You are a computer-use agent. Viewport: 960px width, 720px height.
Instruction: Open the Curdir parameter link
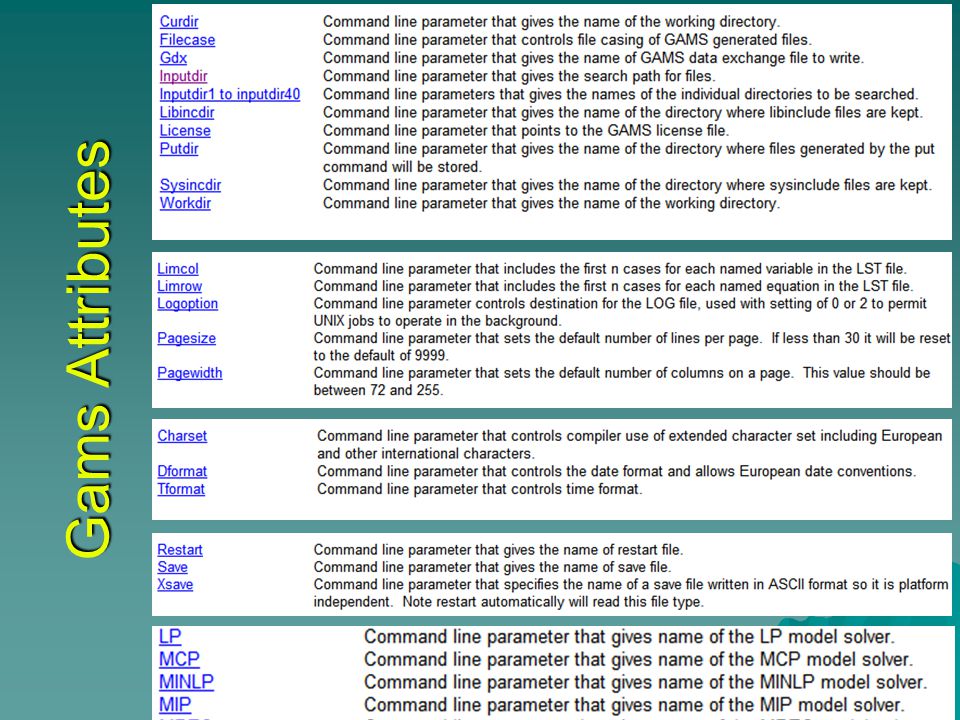point(179,21)
